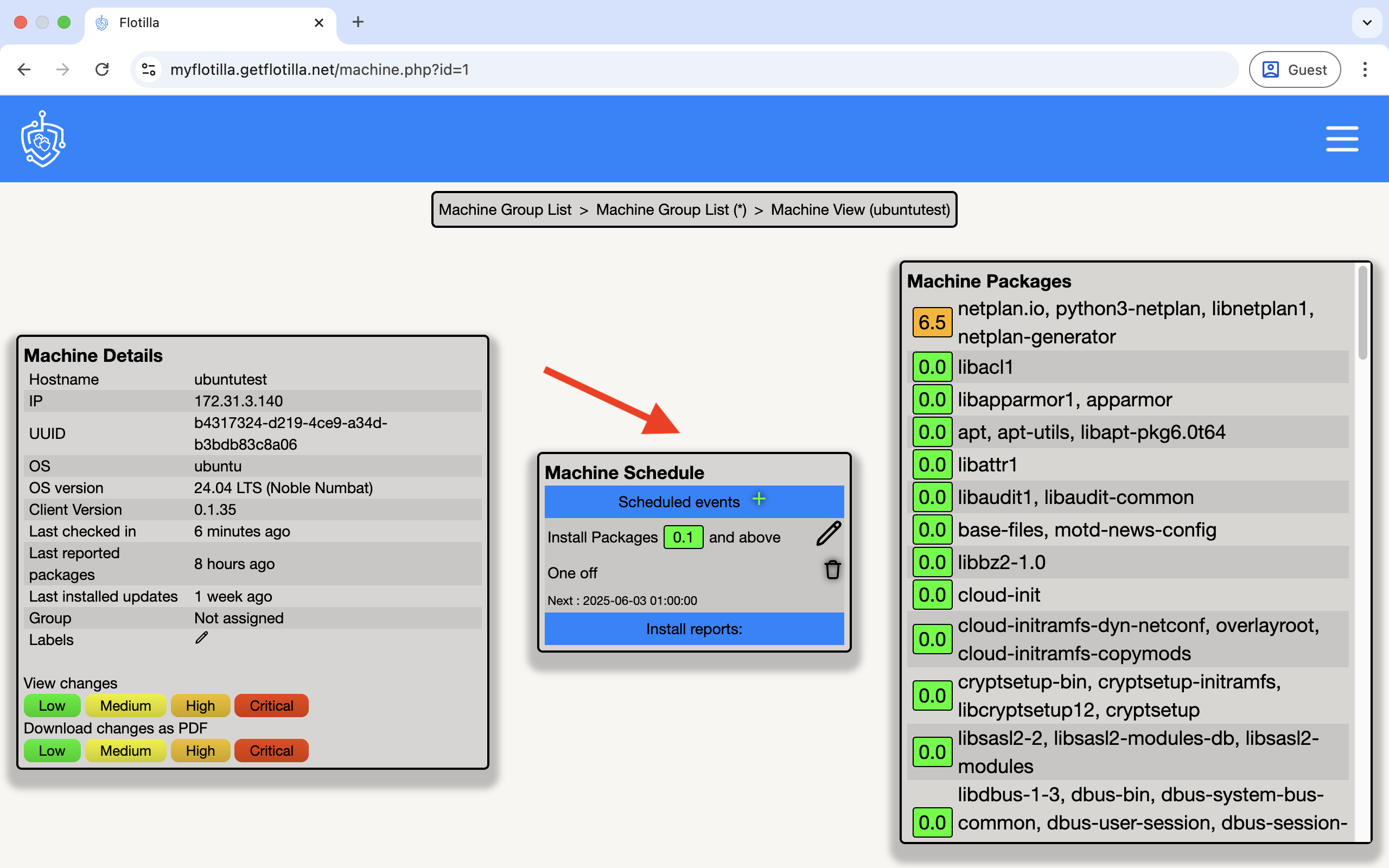Click the Machine Group List breadcrumb
Screen dimensions: 1389x868
point(505,209)
